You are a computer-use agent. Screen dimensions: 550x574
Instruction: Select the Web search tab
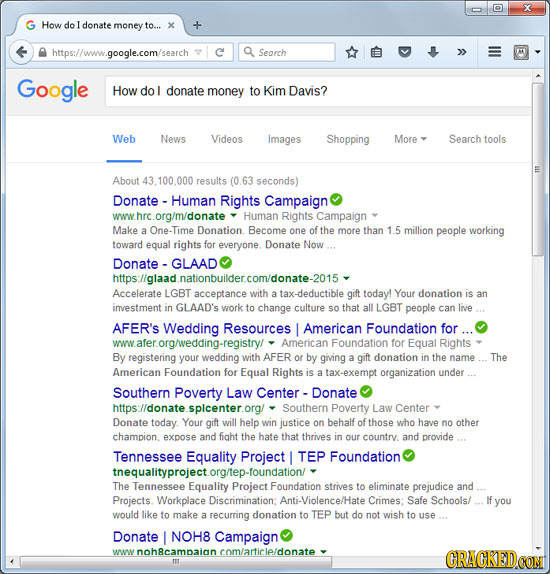[124, 139]
